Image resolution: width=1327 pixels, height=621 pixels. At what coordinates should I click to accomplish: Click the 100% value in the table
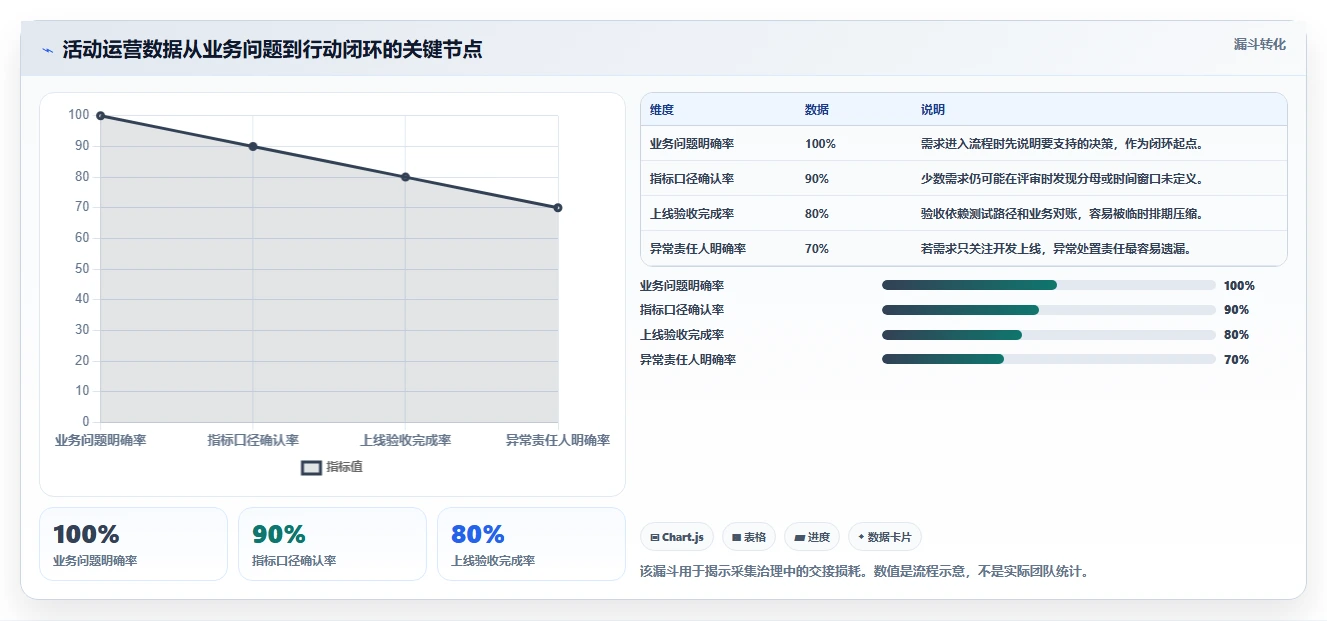[x=820, y=144]
